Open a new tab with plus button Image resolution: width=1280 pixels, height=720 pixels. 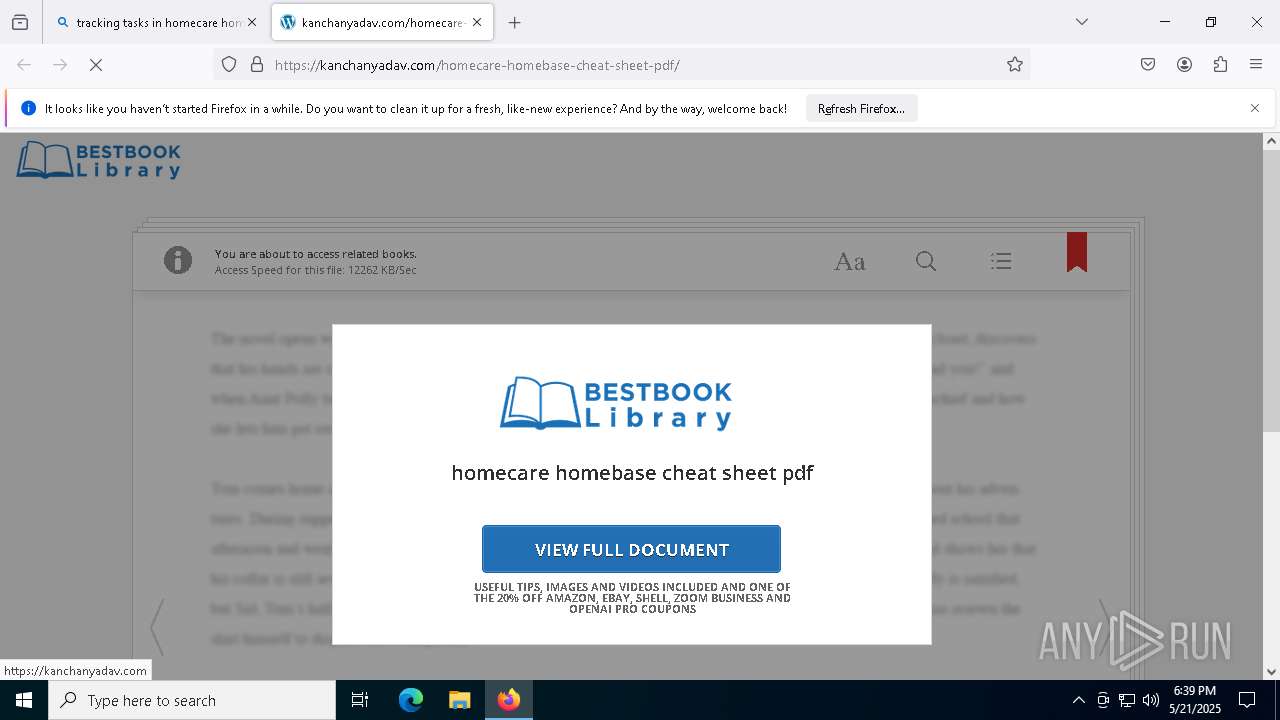coord(514,22)
